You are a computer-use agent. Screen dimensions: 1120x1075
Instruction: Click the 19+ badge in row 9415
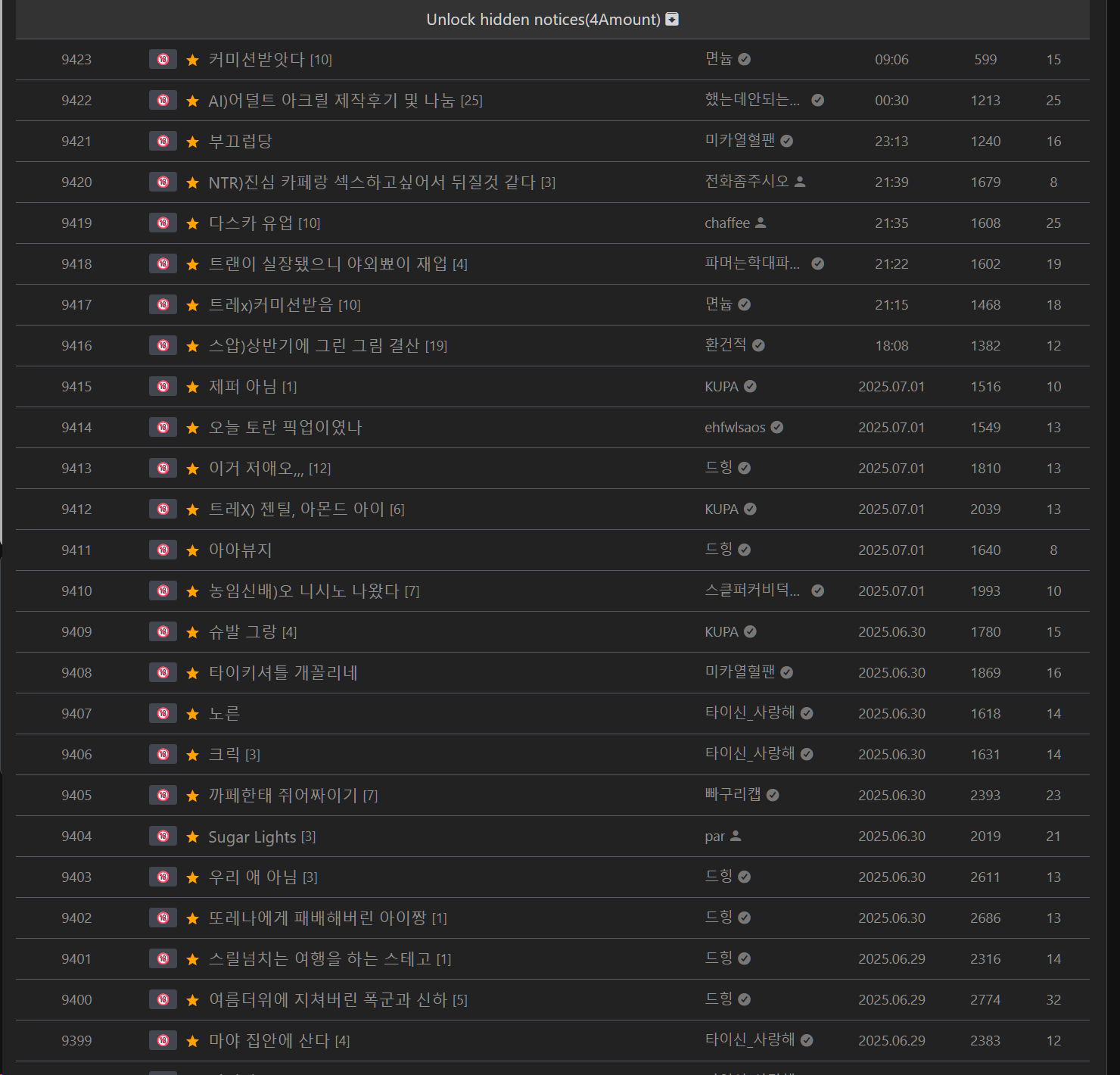(x=163, y=386)
